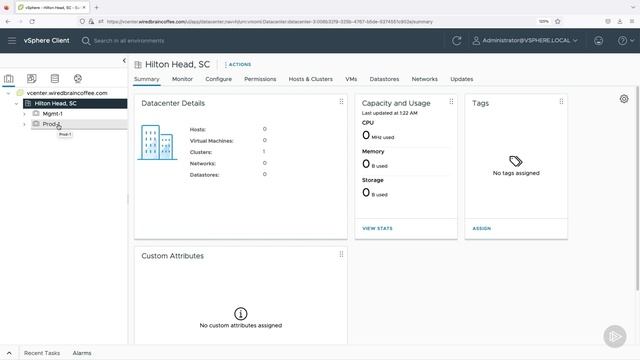Open the Configure tab
Screen dimensions: 640x360
(x=218, y=79)
